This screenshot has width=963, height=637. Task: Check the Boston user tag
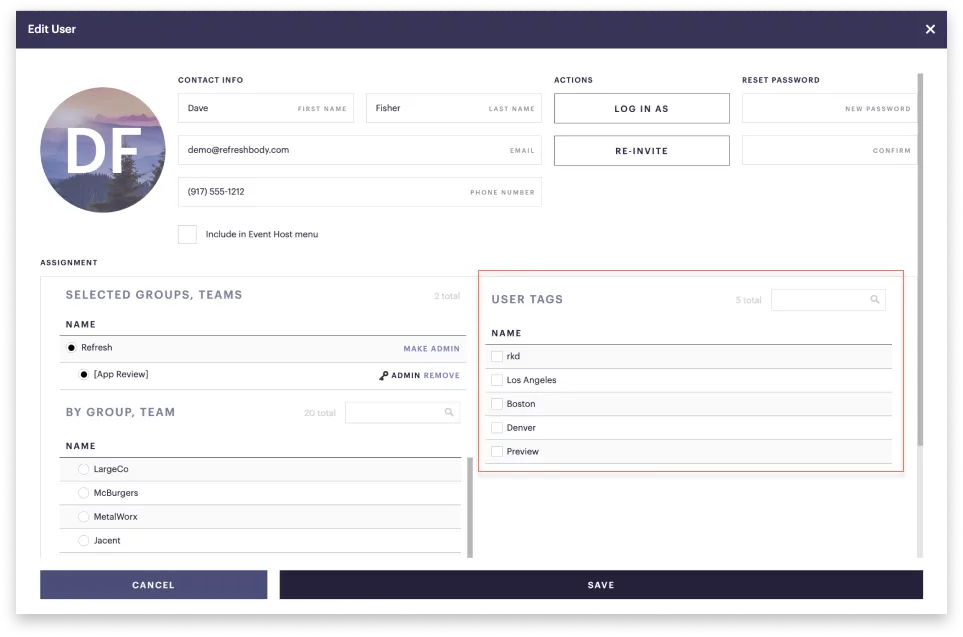[497, 404]
